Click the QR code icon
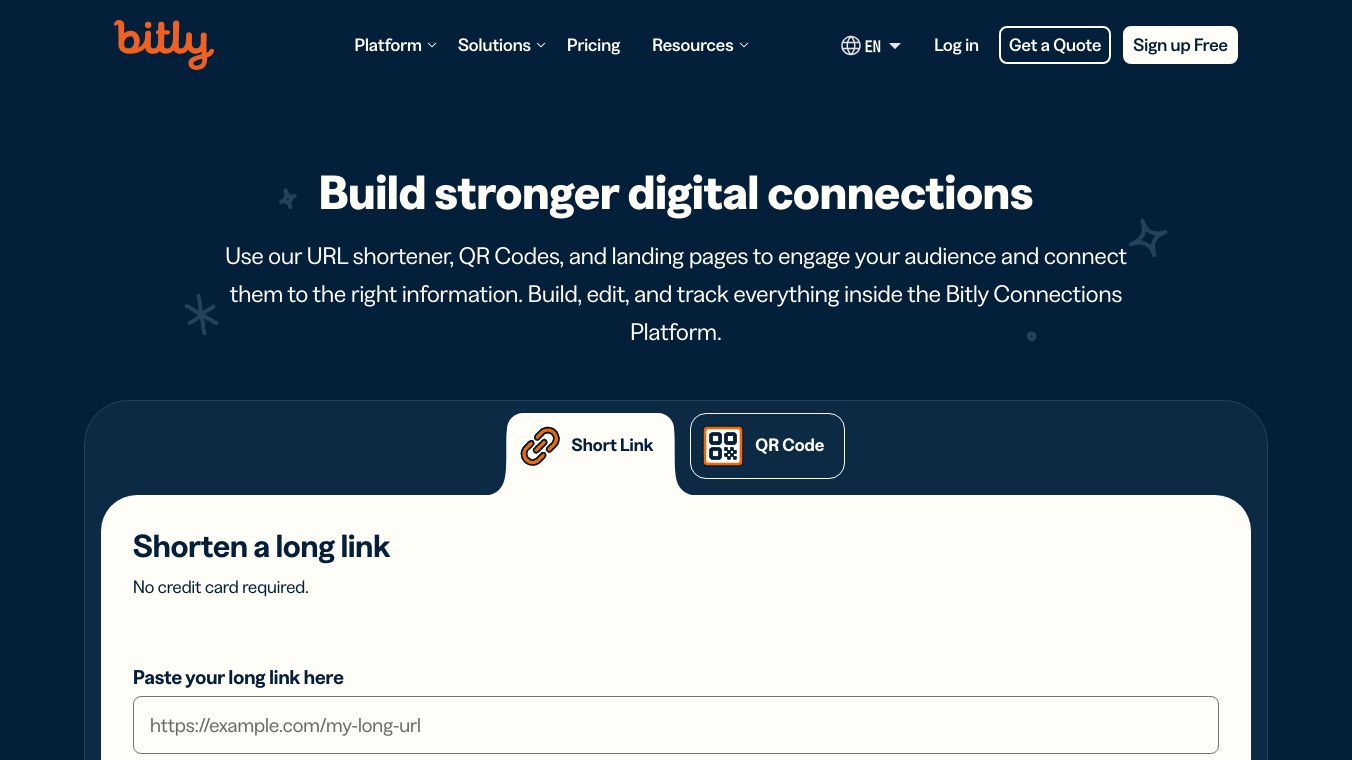Image resolution: width=1352 pixels, height=760 pixels. pyautogui.click(x=723, y=446)
